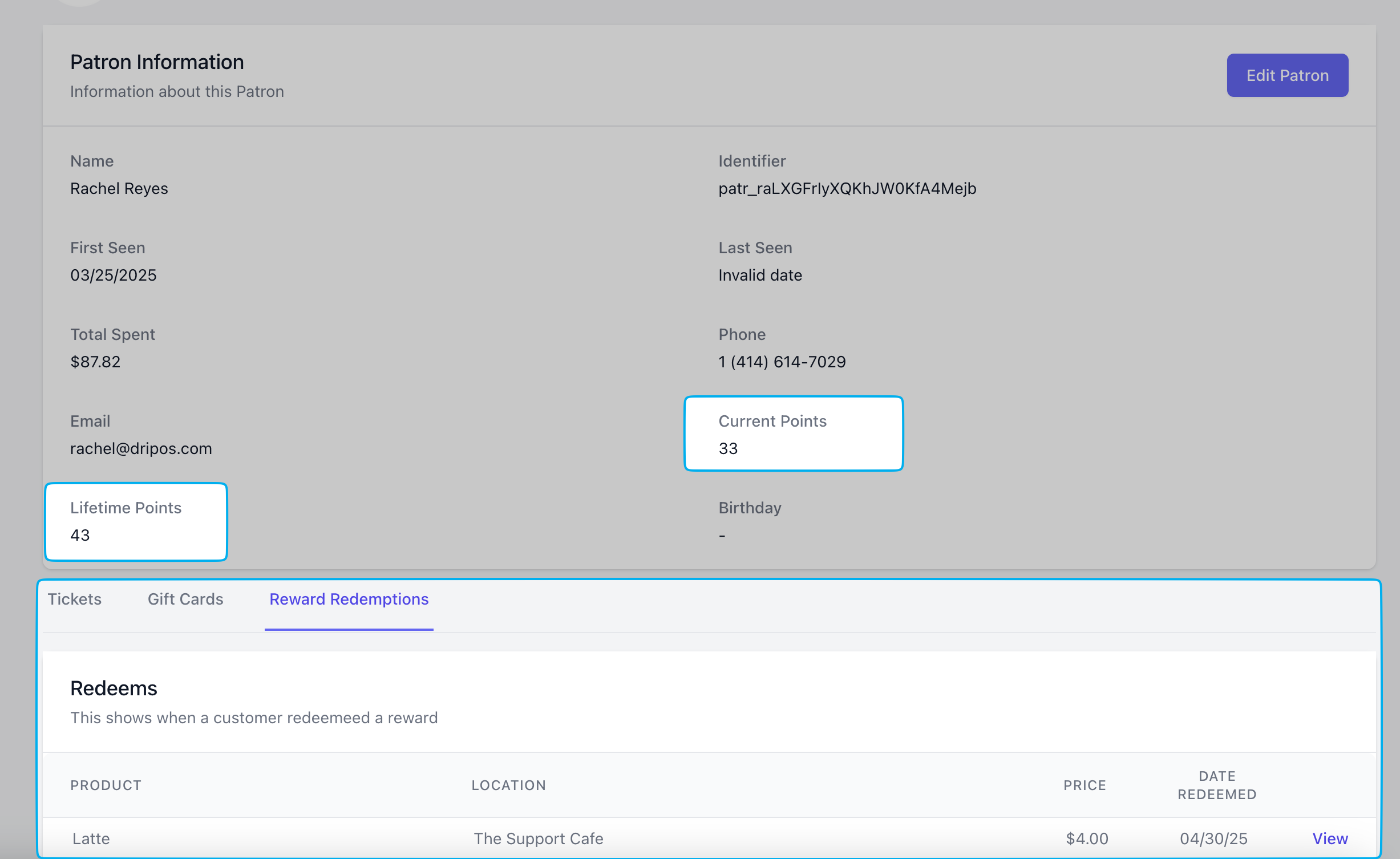Click the Redeems section heading
The width and height of the screenshot is (1400, 859).
114,688
